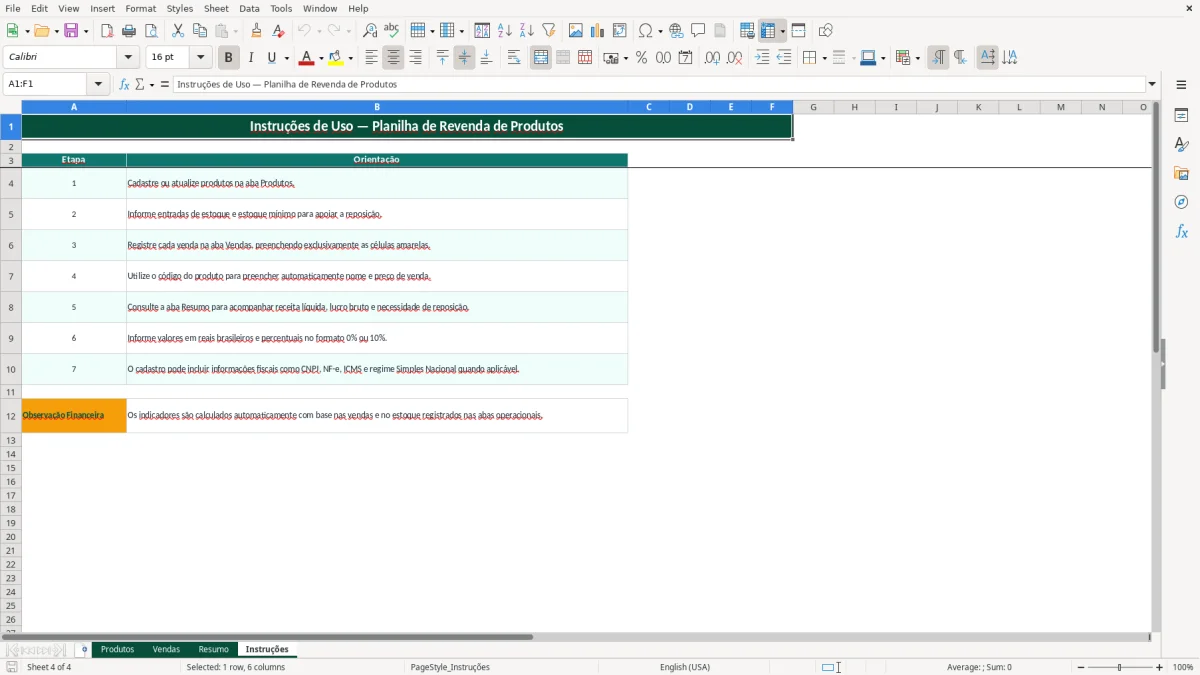Center the cell content vertically
Viewport: 1200px width, 675px height.
(x=464, y=58)
